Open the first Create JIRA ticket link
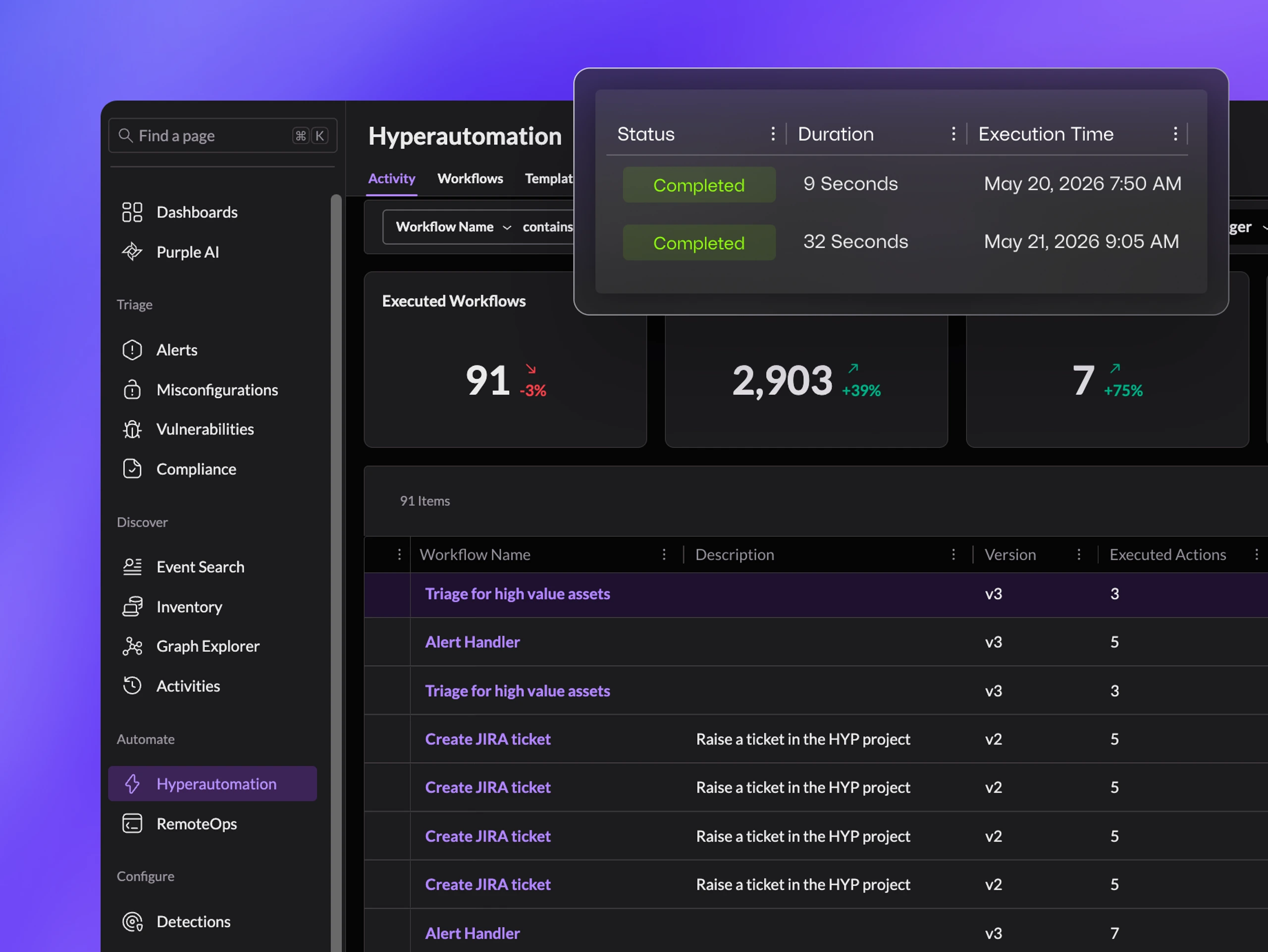The height and width of the screenshot is (952, 1268). pyautogui.click(x=488, y=739)
